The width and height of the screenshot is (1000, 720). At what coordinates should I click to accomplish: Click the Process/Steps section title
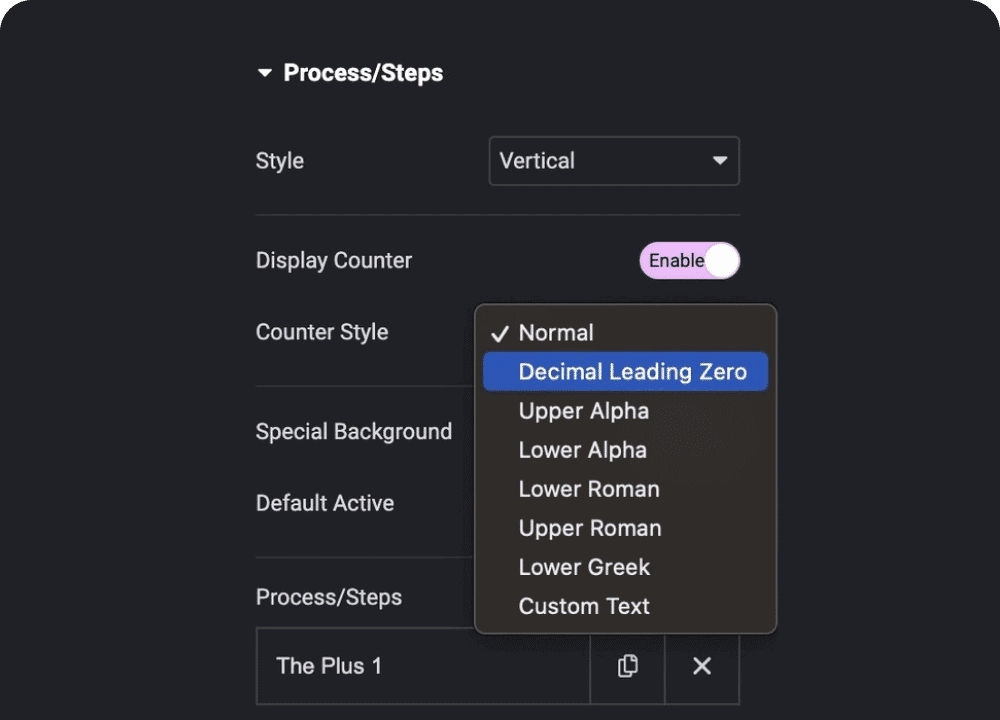tap(363, 73)
